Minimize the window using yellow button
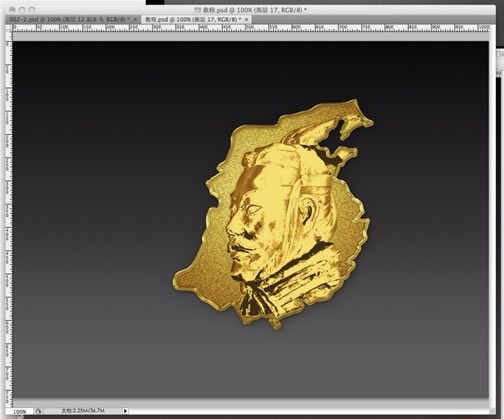This screenshot has width=504, height=419. pyautogui.click(x=22, y=10)
